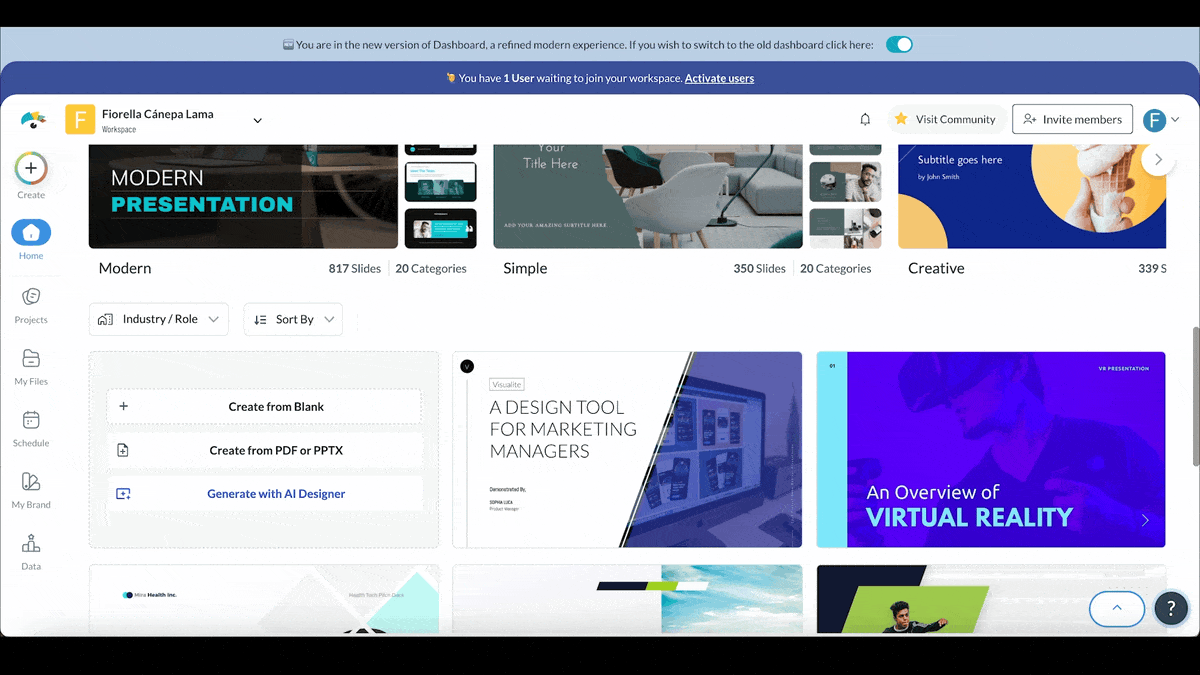Expand the Fiorella Cánepa Lama workspace switcher
Screen dimensions: 1200x675
tap(257, 120)
